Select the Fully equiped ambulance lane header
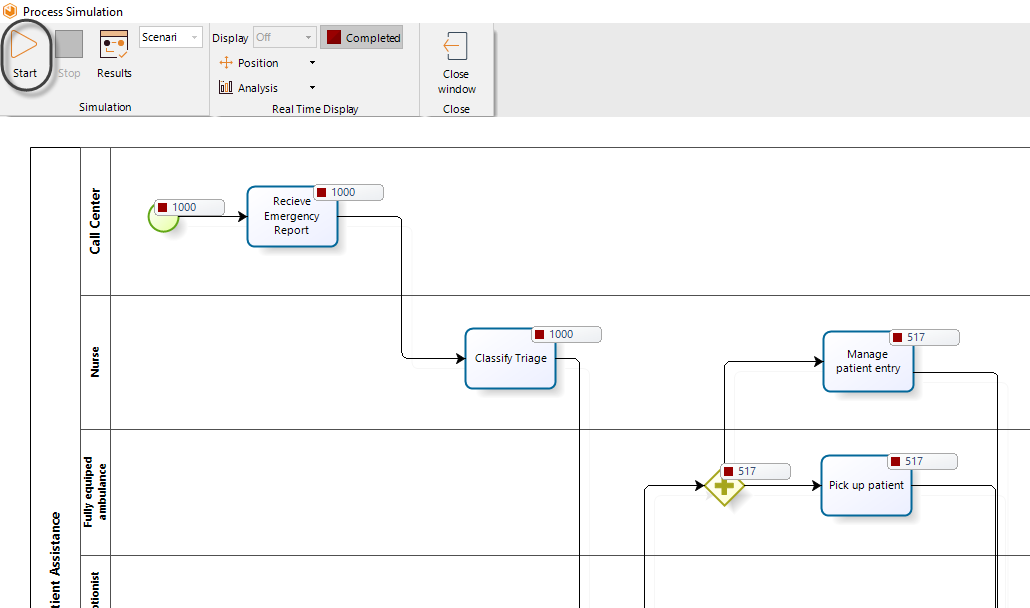1030x608 pixels. click(95, 492)
